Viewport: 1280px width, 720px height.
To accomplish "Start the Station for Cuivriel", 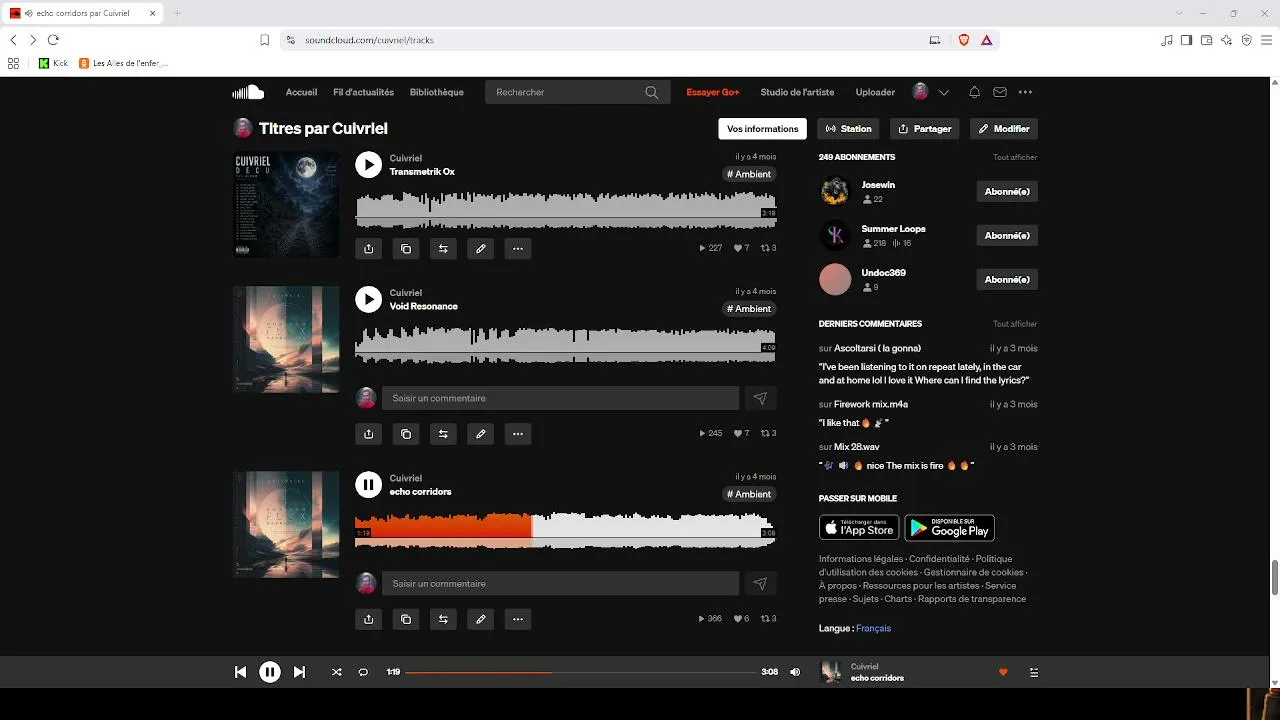I will coord(849,129).
